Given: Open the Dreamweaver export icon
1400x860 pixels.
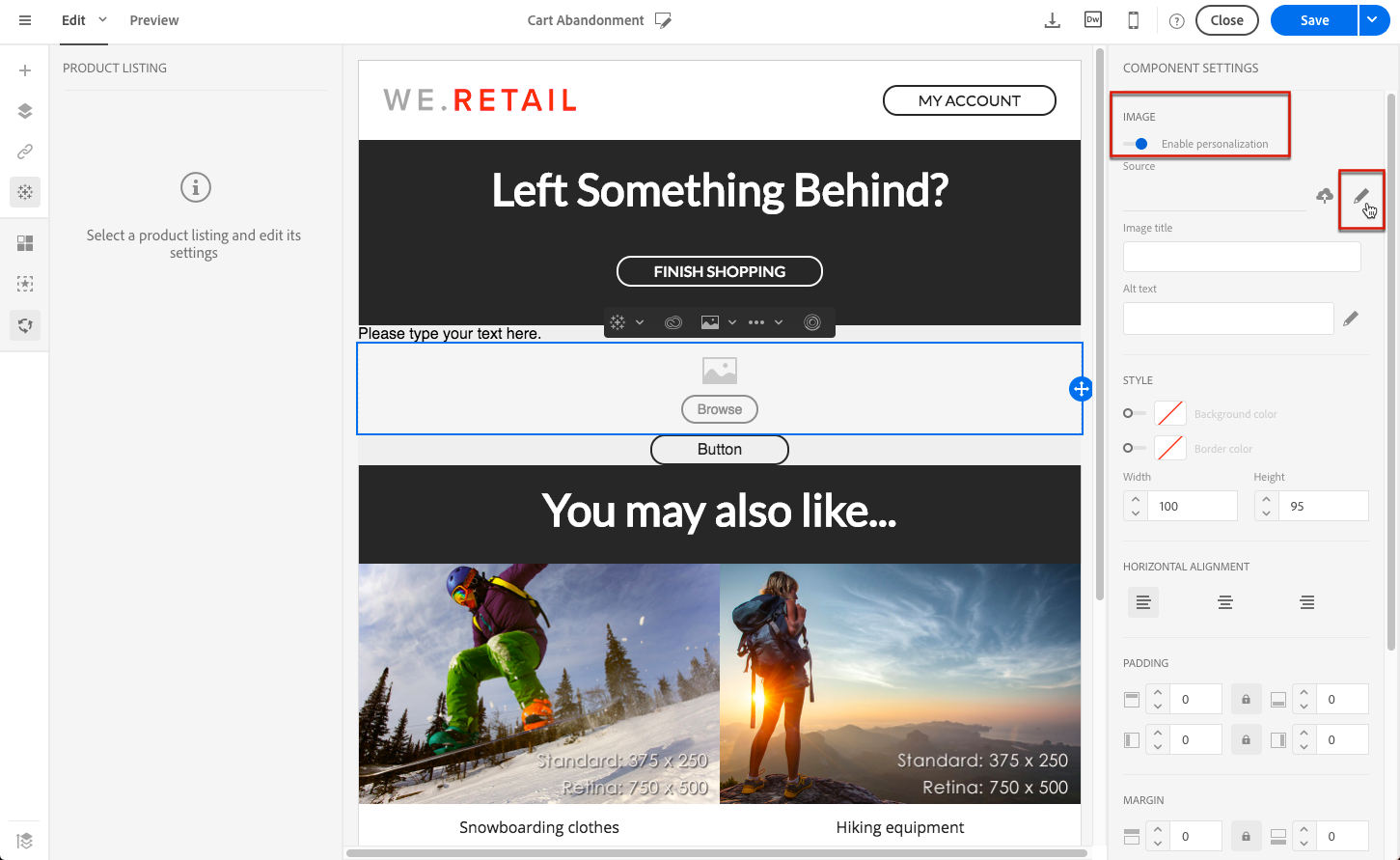Looking at the screenshot, I should 1093,20.
